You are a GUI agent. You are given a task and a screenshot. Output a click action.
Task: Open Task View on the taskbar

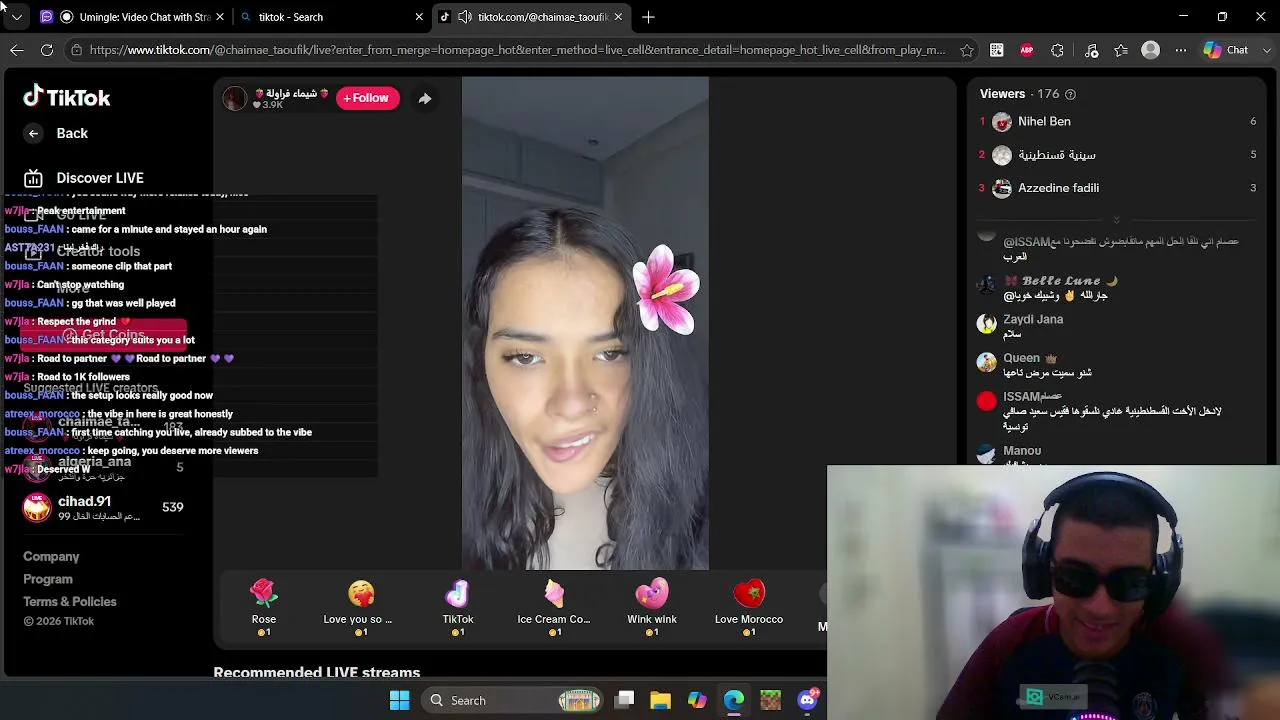(x=624, y=700)
